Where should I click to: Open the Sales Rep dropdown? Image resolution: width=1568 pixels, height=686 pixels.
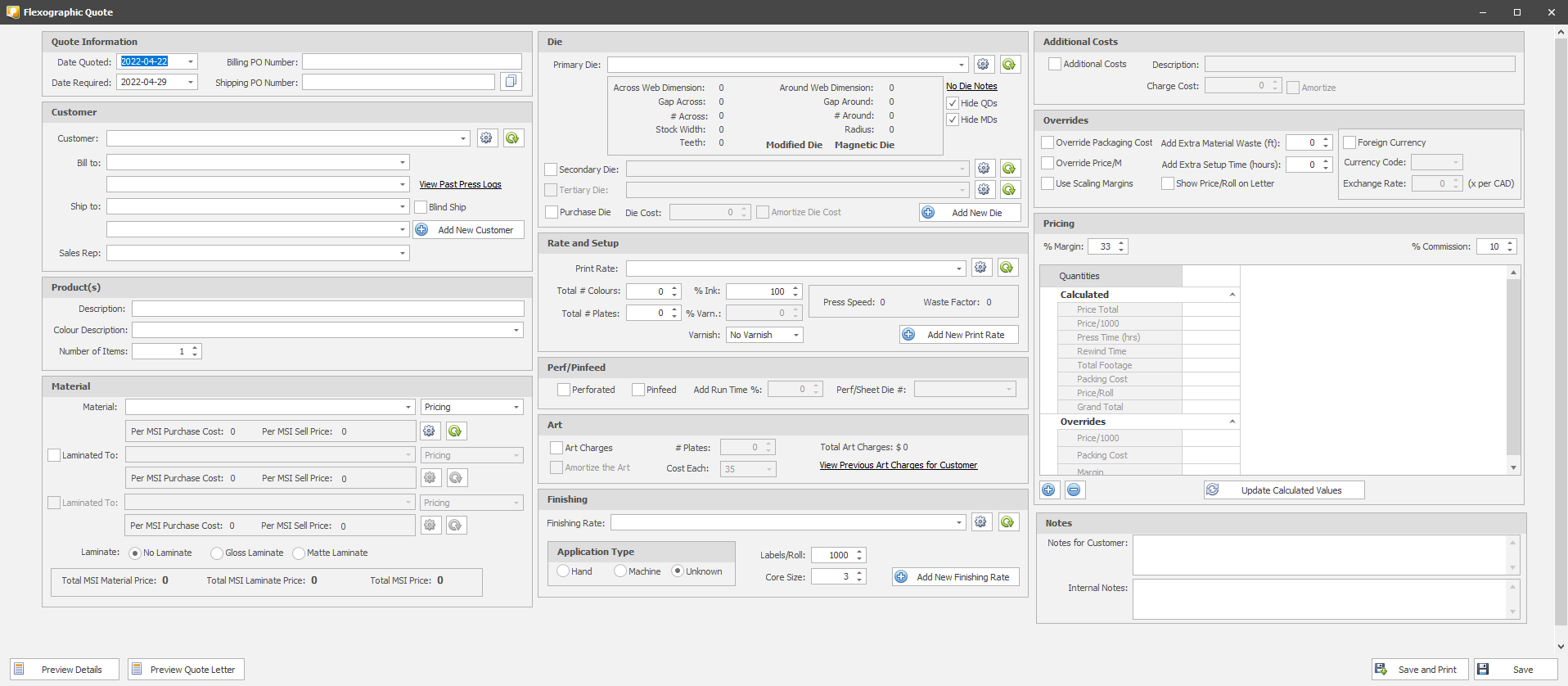click(x=402, y=254)
